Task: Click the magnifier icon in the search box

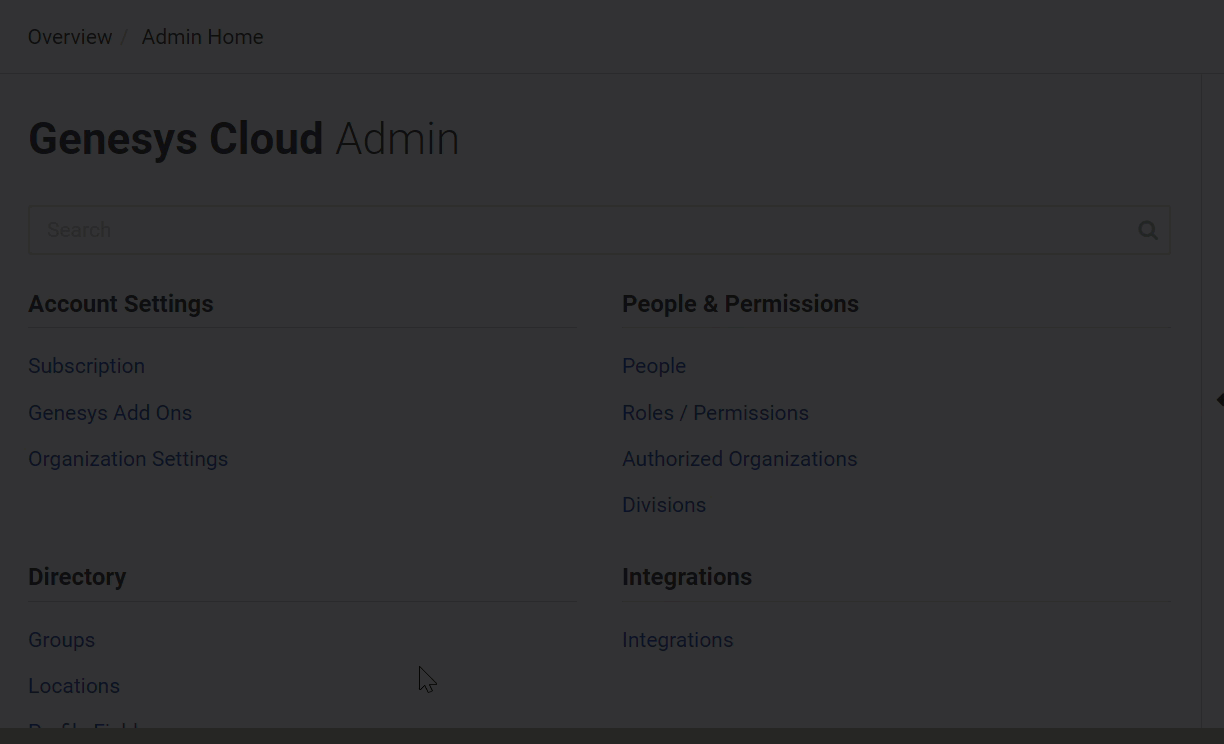Action: pyautogui.click(x=1148, y=231)
